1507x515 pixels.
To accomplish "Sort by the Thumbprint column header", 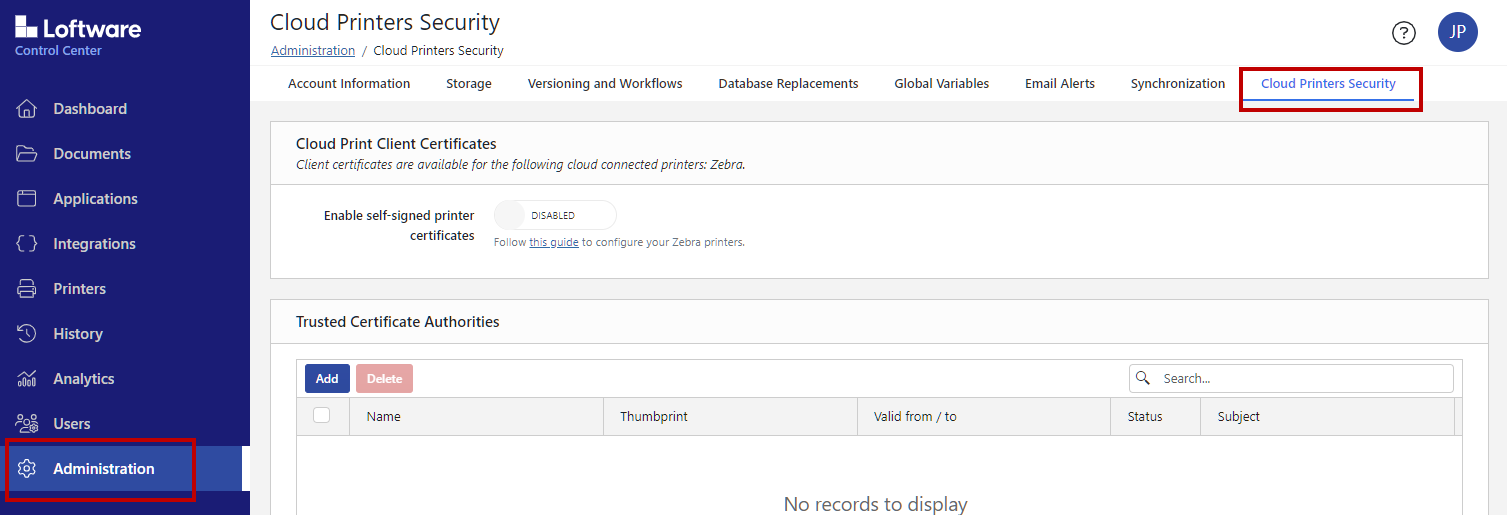I will (x=654, y=417).
